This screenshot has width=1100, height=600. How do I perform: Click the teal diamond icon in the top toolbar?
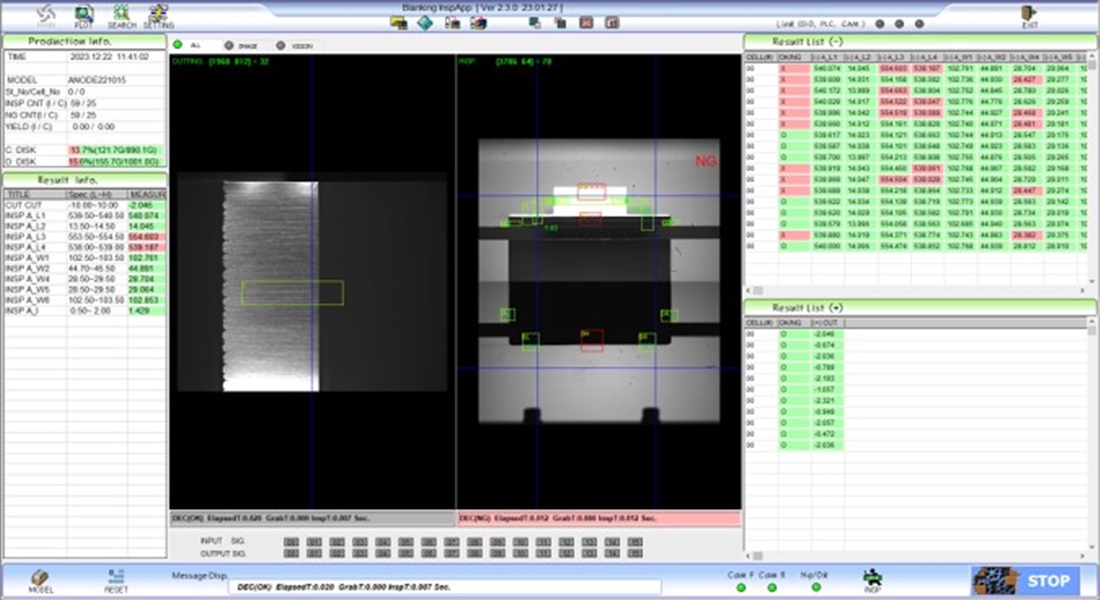[x=424, y=22]
